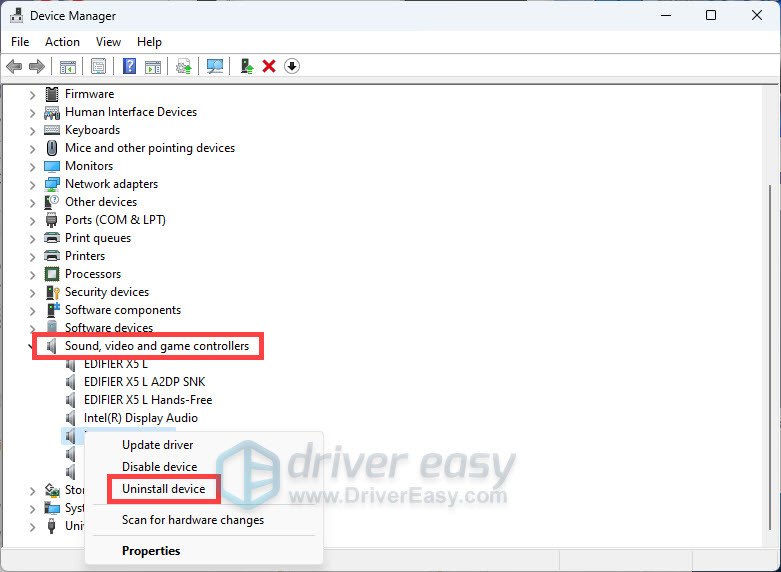Select Update driver in the context menu
The height and width of the screenshot is (572, 781).
click(x=157, y=445)
